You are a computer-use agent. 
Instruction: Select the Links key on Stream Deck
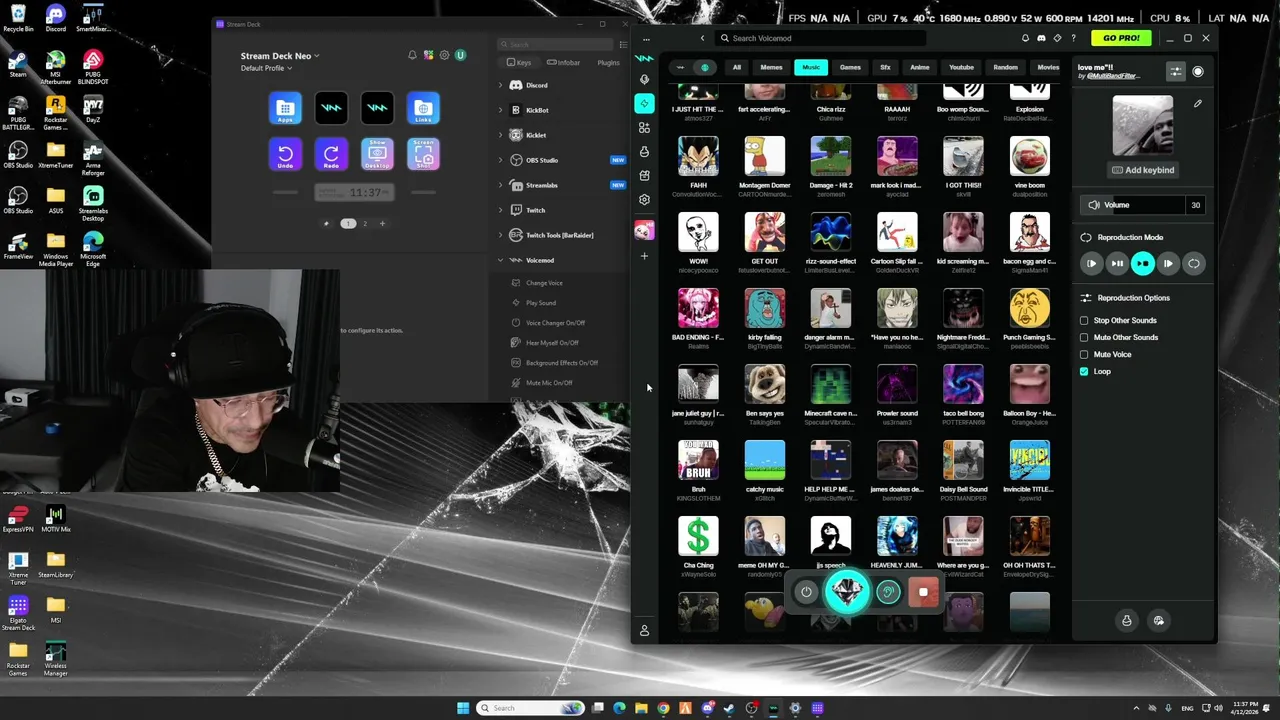tap(423, 108)
